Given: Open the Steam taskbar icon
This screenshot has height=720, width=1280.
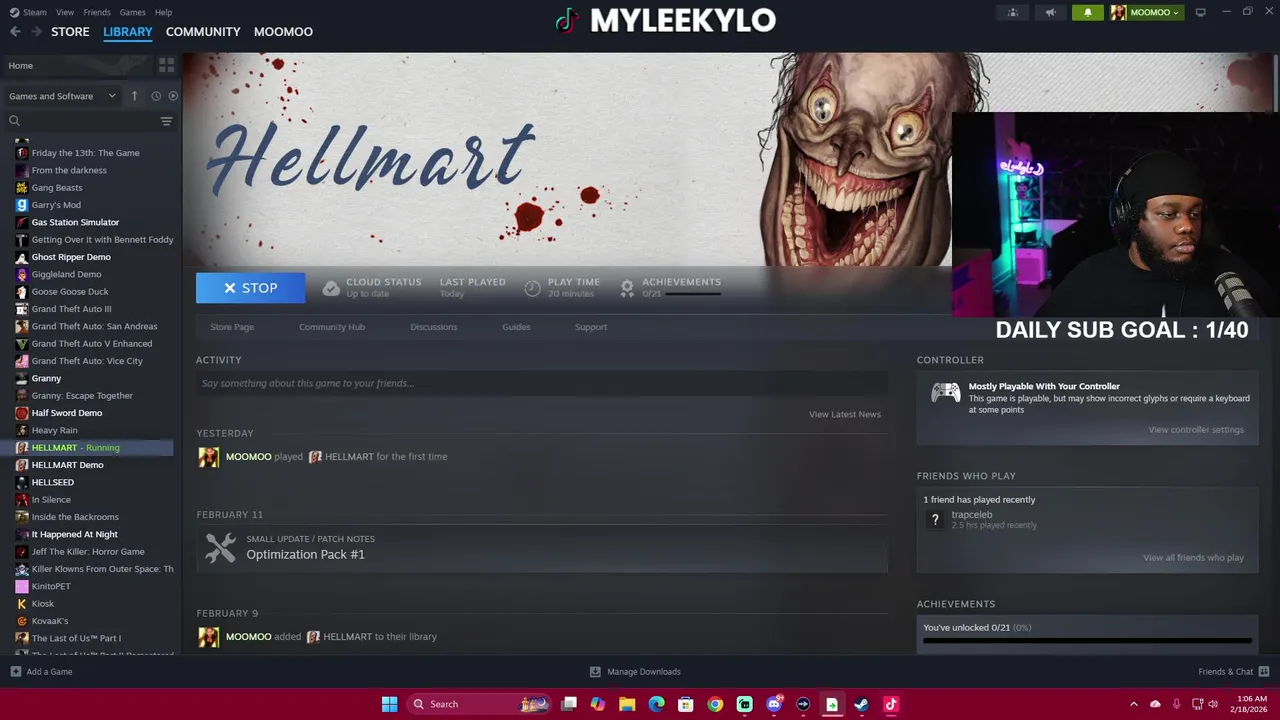Looking at the screenshot, I should (861, 704).
